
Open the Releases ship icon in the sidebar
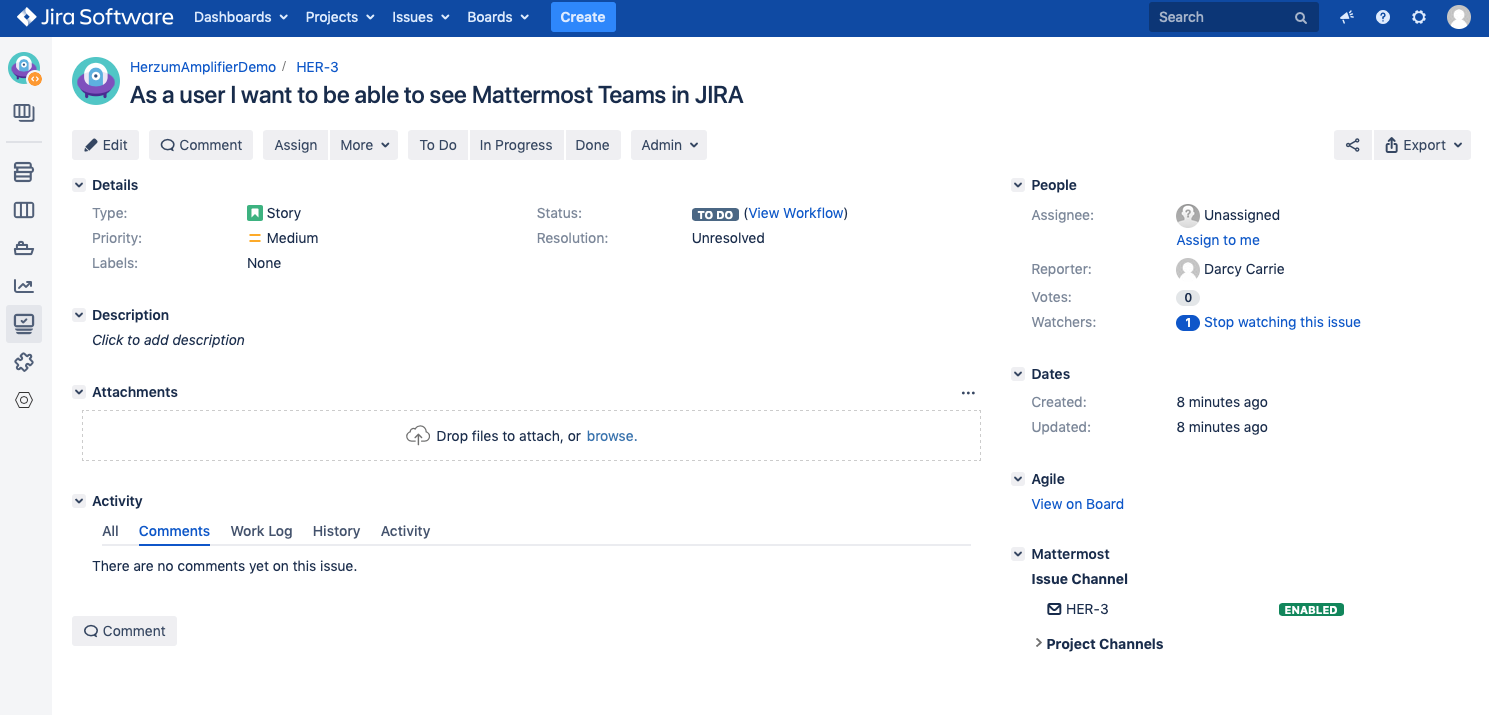(24, 248)
